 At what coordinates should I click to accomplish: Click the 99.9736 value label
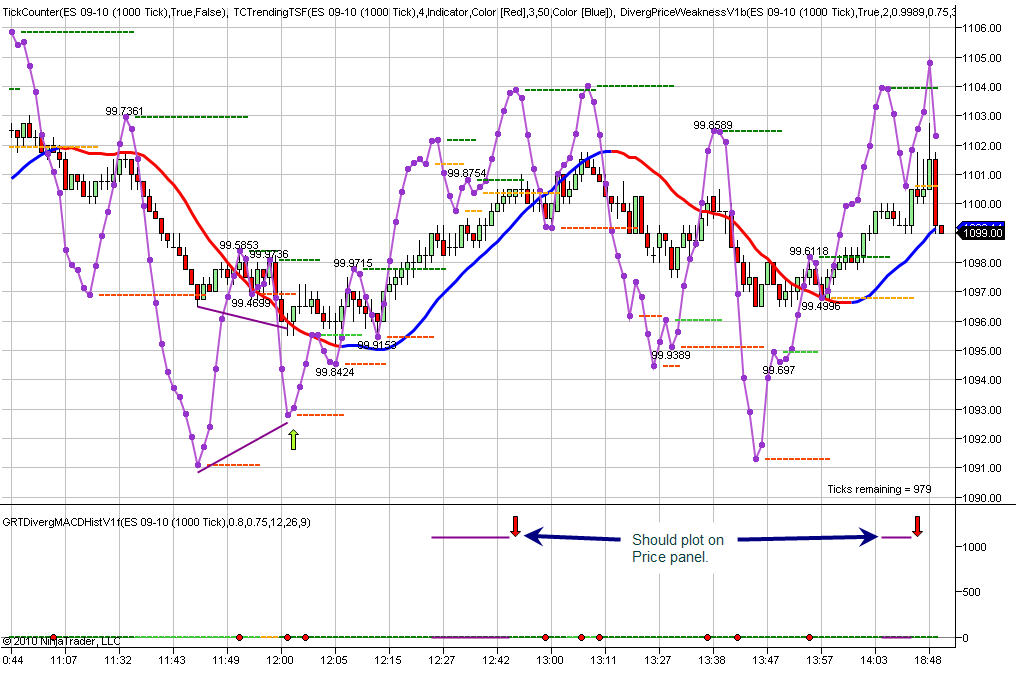269,255
